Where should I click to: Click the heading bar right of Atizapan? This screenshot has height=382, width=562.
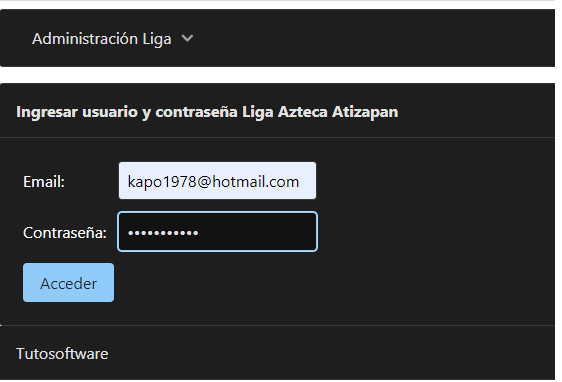point(477,112)
